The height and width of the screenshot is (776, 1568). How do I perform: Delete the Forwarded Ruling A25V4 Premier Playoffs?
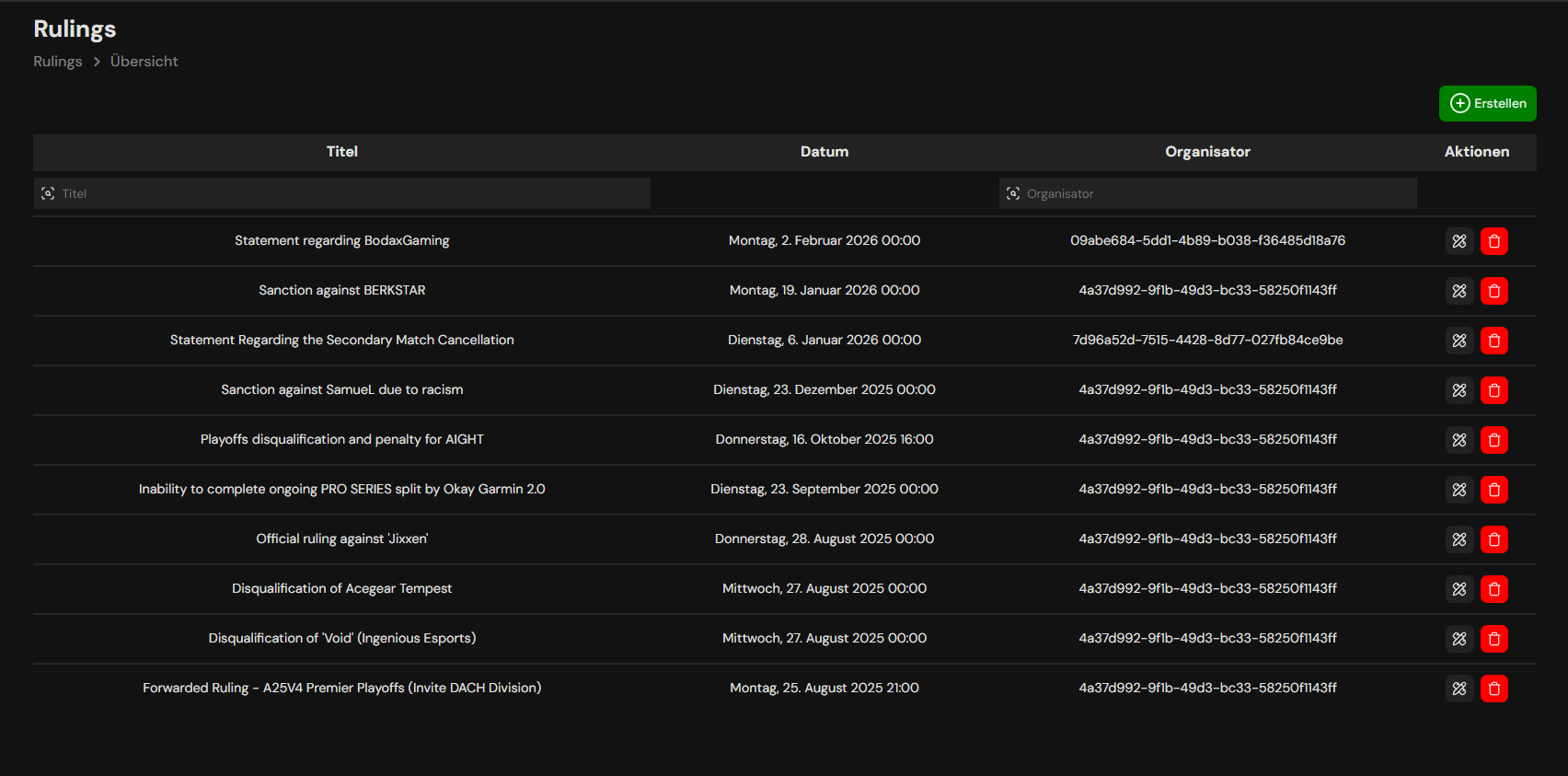[x=1494, y=689]
